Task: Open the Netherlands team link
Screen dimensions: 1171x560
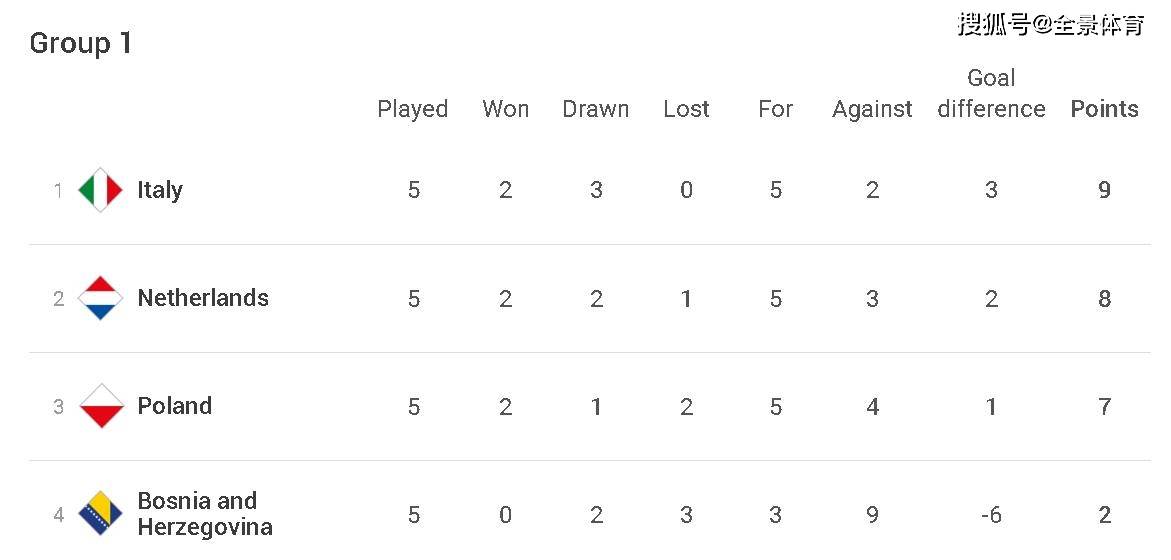Action: [203, 298]
